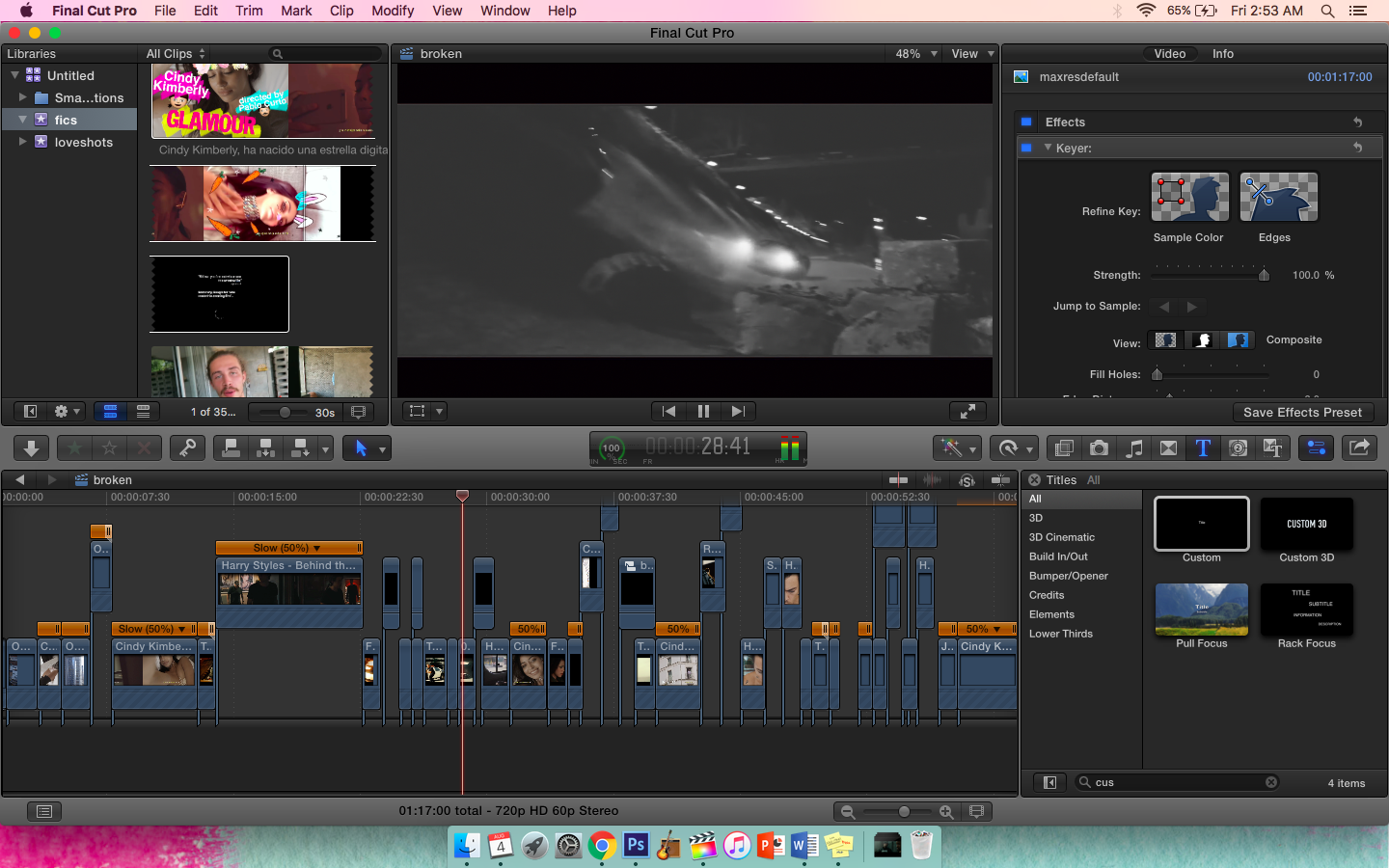Select the Video inspector tab
The image size is (1389, 868).
pos(1170,54)
